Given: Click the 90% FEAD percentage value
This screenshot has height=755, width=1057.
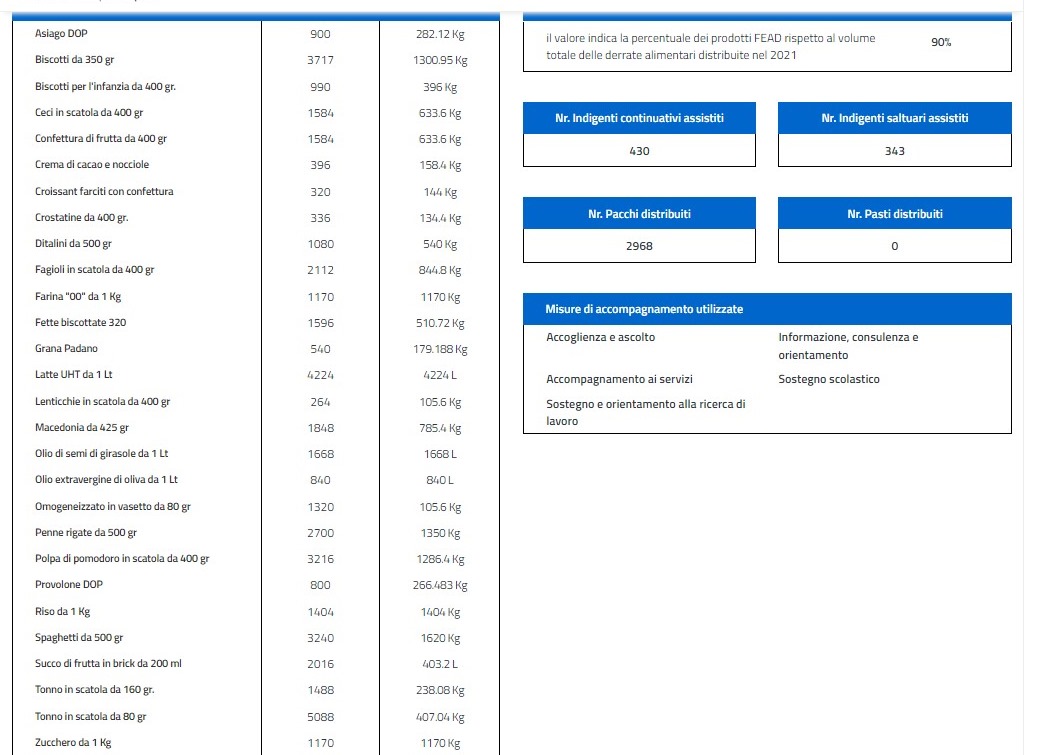Looking at the screenshot, I should coord(941,43).
